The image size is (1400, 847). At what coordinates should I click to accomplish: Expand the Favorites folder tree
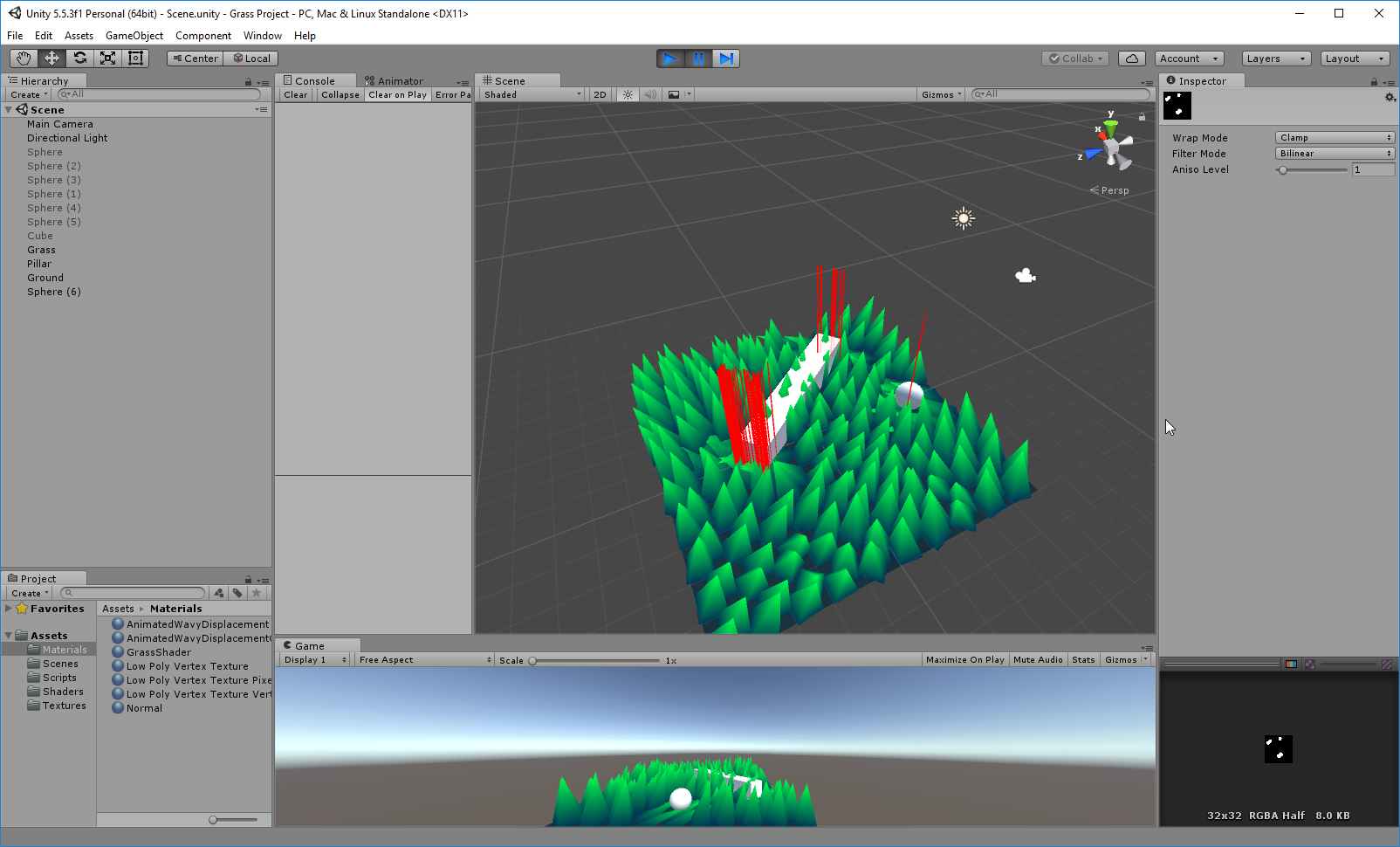point(9,609)
